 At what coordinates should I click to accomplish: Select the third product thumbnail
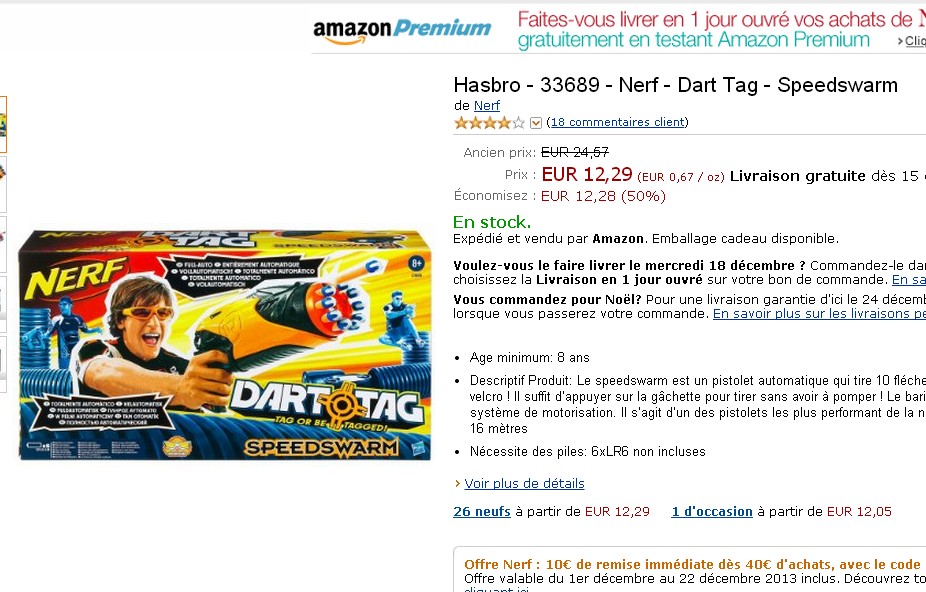(3, 244)
